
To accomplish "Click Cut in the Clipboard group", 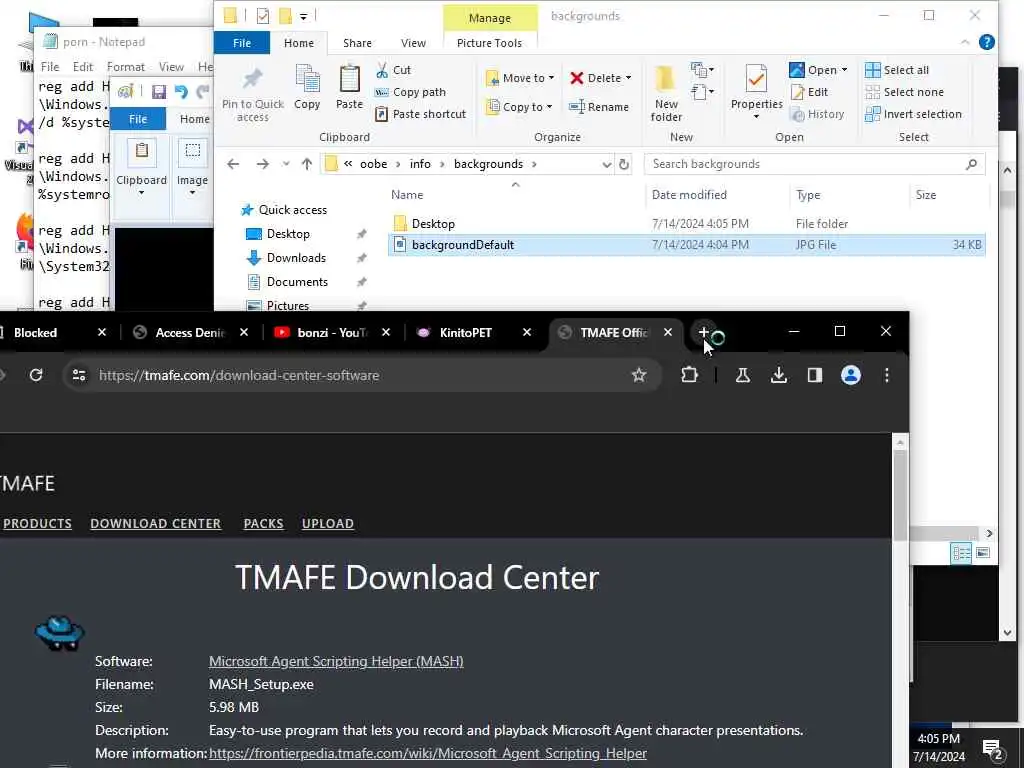I will coord(394,70).
